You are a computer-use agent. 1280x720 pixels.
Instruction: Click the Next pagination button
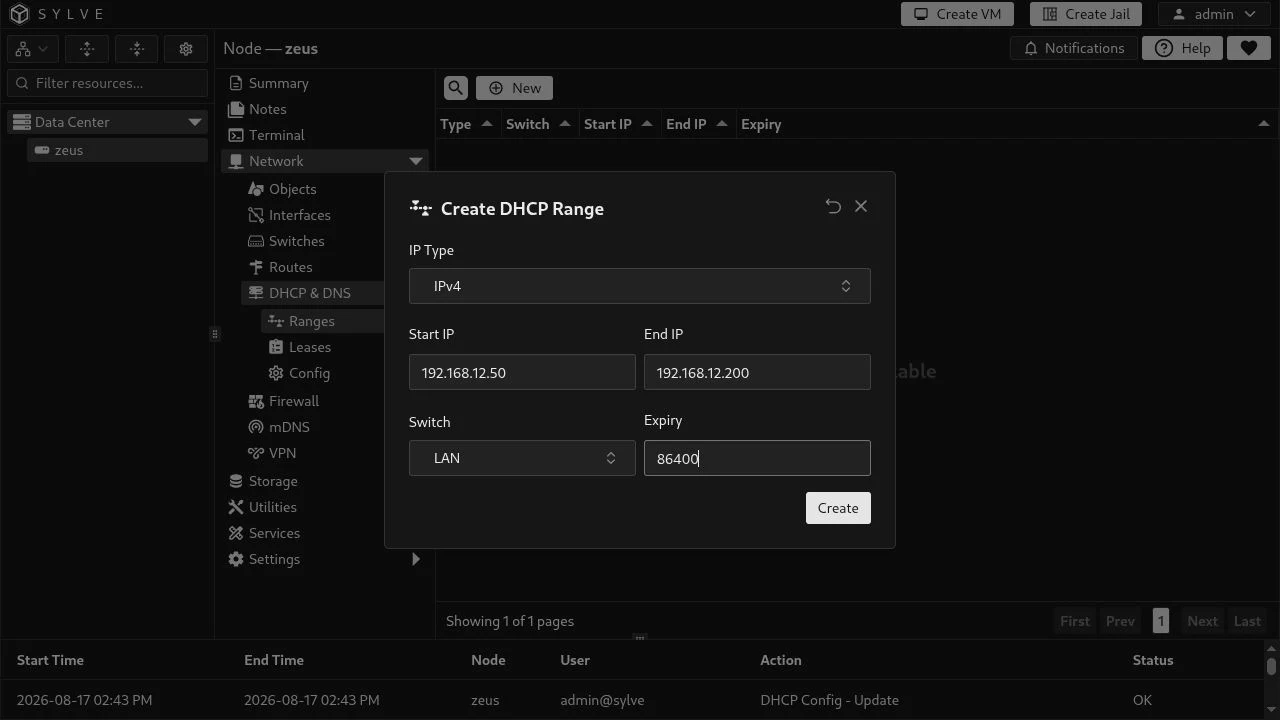[x=1202, y=621]
